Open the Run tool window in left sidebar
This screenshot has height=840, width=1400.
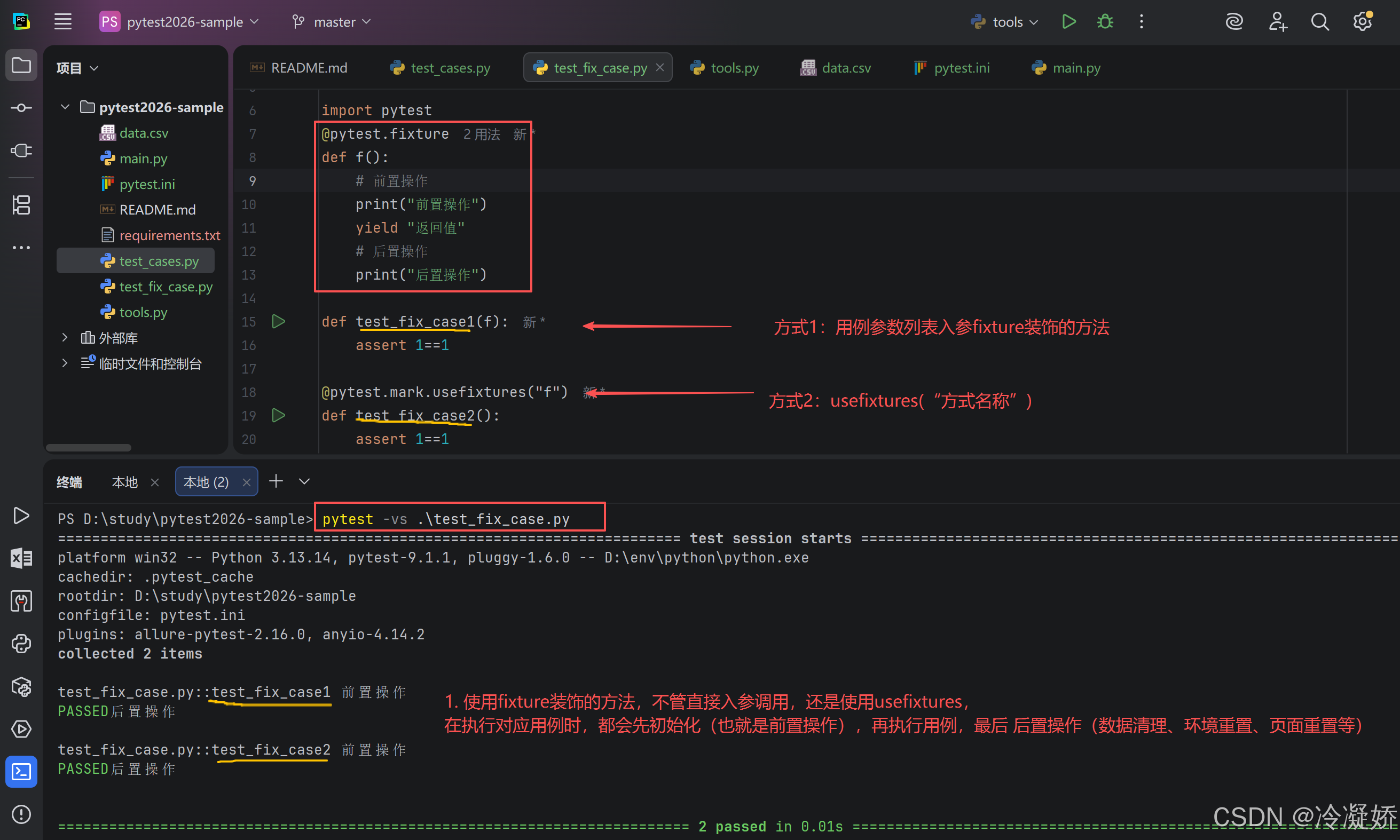(x=21, y=516)
